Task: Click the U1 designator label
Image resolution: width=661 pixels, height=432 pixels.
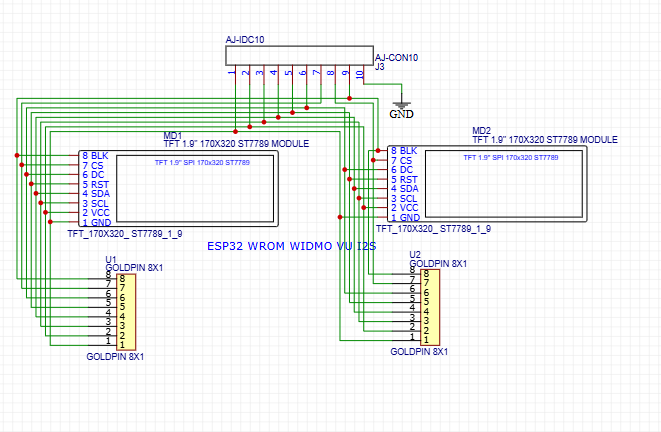Action: [x=111, y=259]
